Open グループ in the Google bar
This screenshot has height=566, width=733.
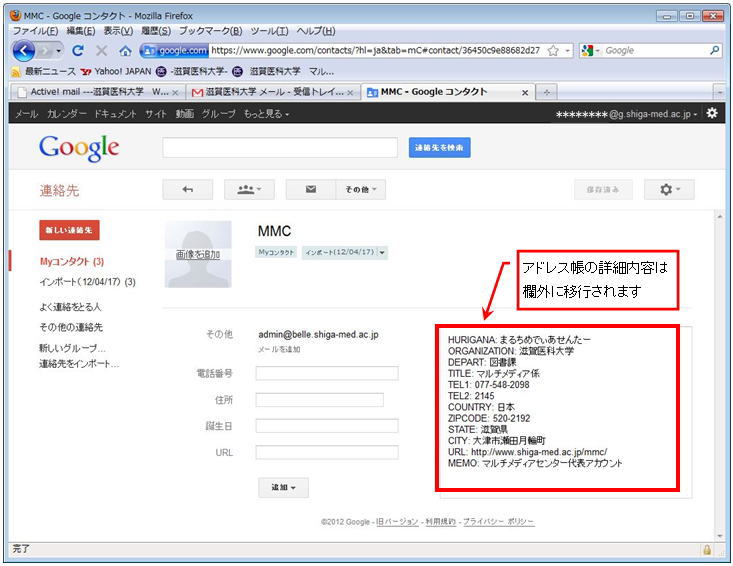click(218, 114)
